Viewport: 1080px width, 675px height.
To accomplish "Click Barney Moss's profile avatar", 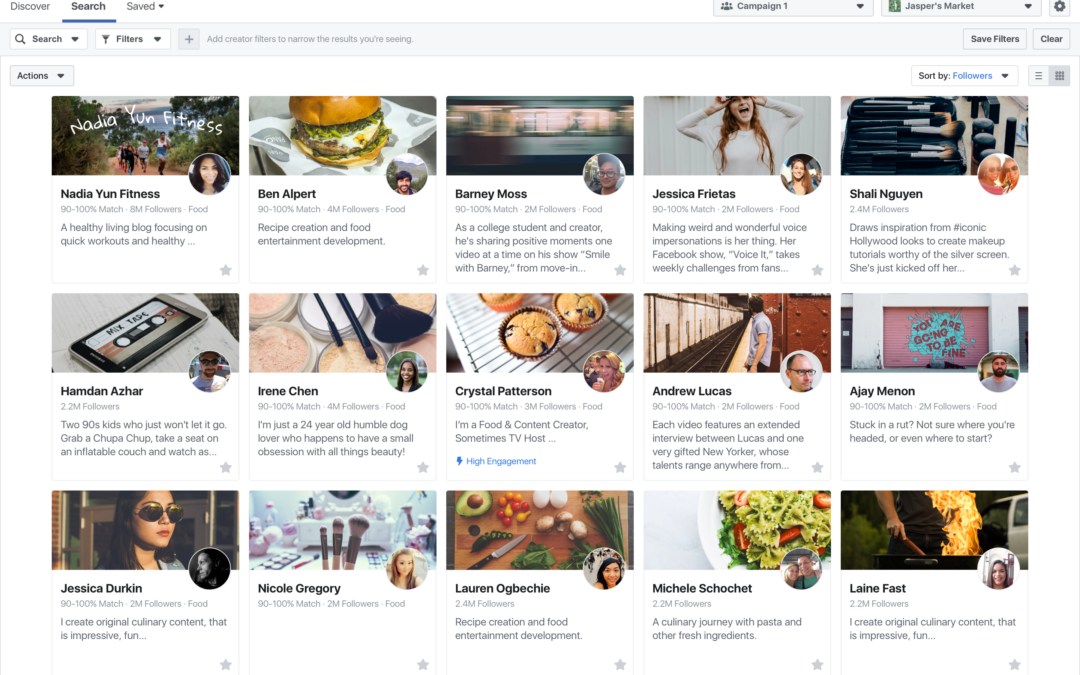I will [604, 173].
